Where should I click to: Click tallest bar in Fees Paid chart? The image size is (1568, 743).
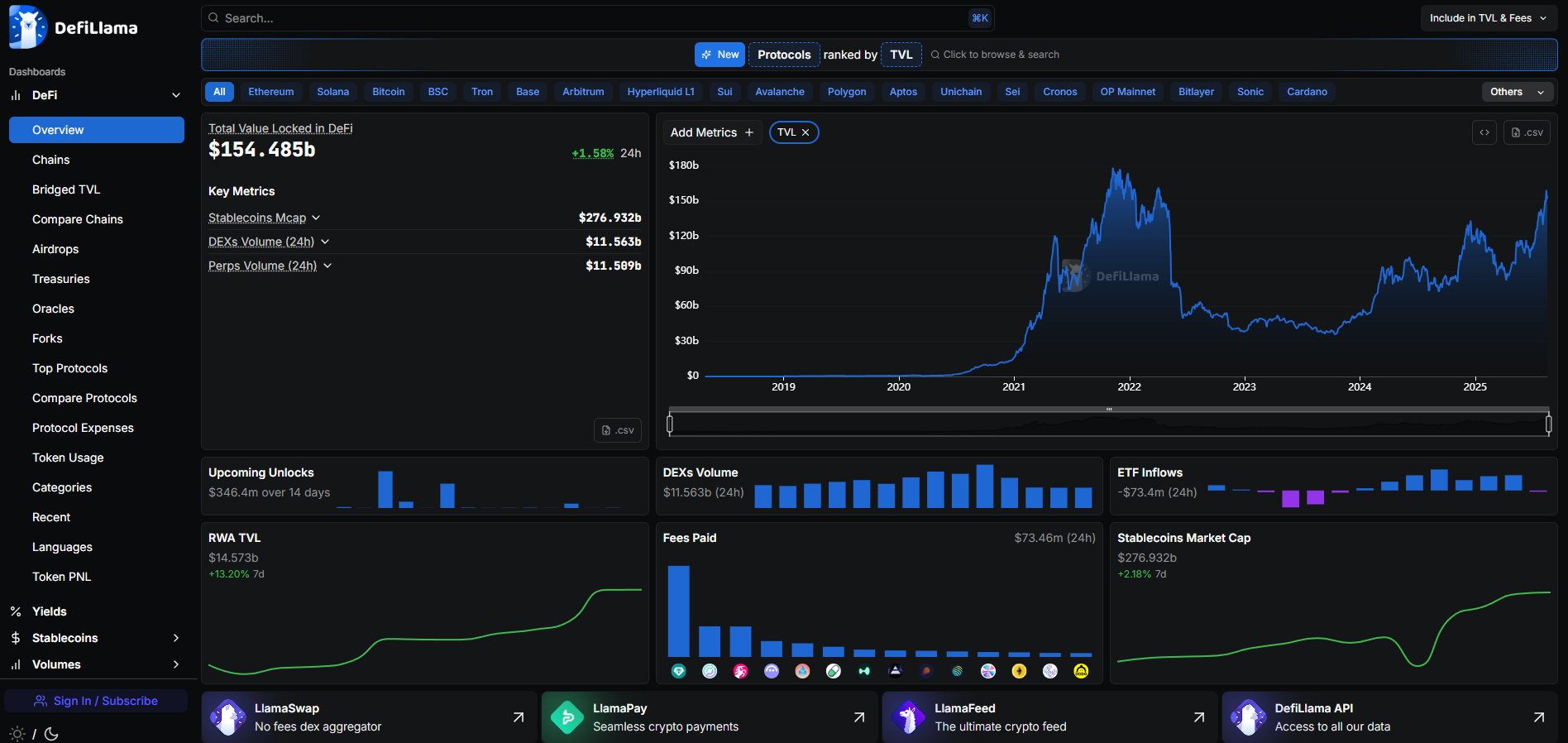click(679, 611)
